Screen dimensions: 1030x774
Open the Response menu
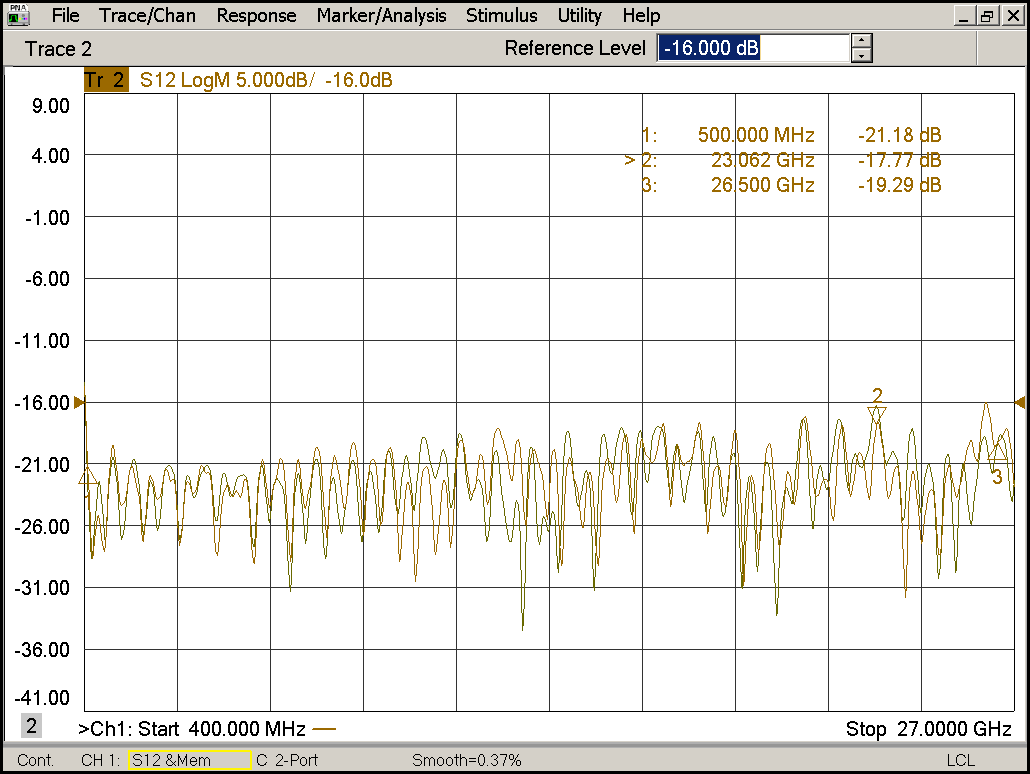point(256,16)
